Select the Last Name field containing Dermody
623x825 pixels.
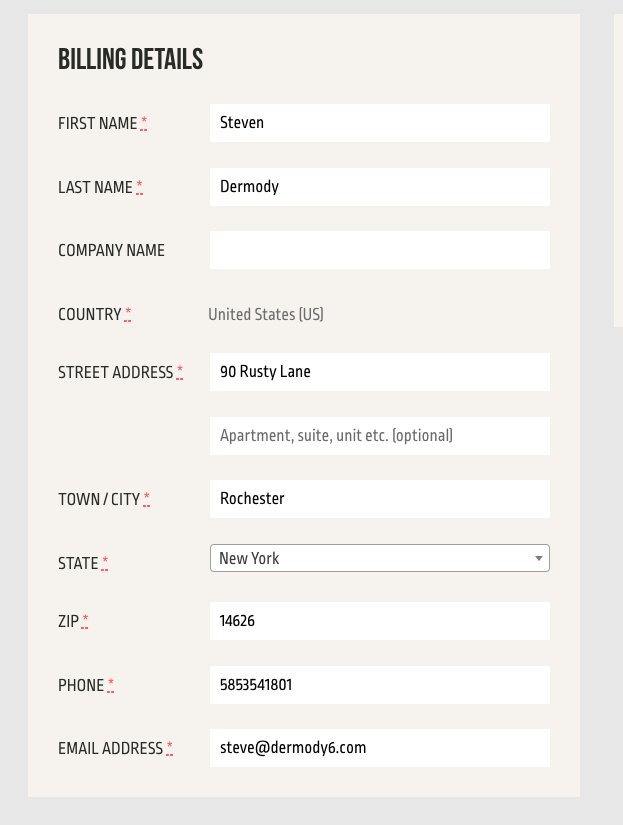(x=379, y=187)
